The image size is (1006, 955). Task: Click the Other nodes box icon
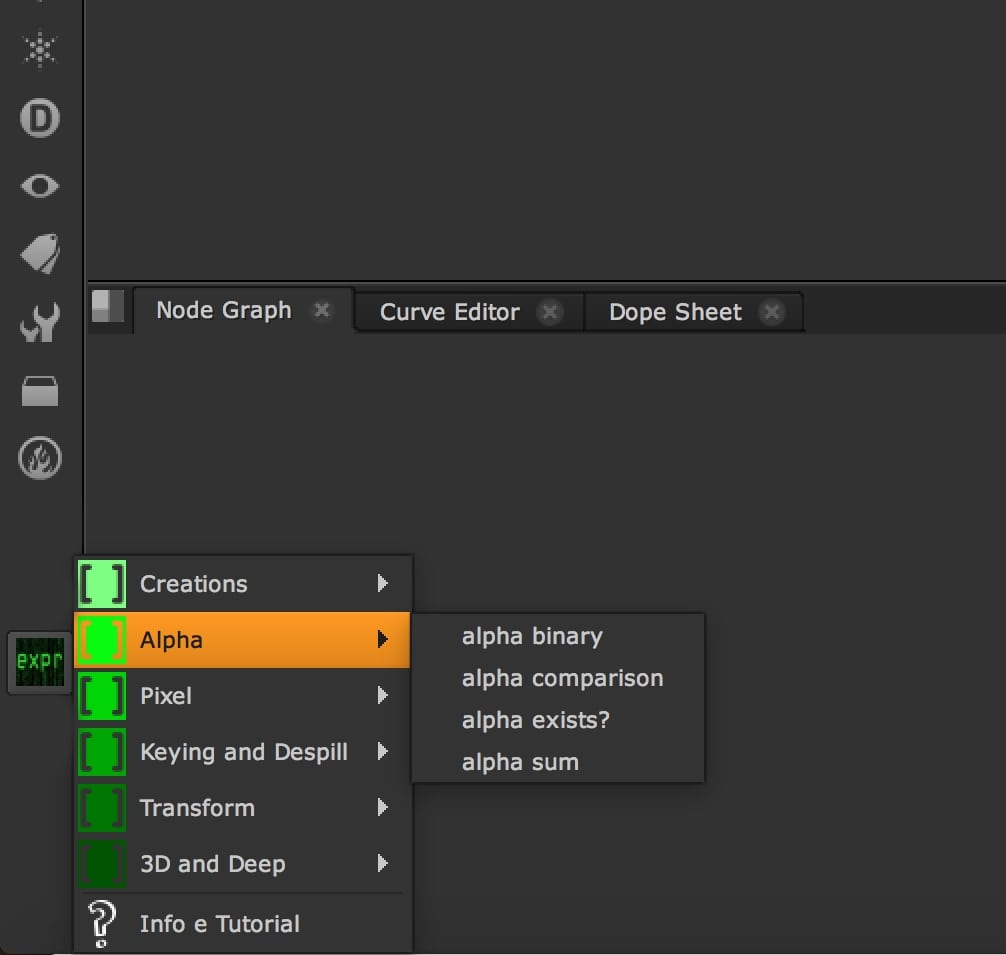tap(40, 392)
